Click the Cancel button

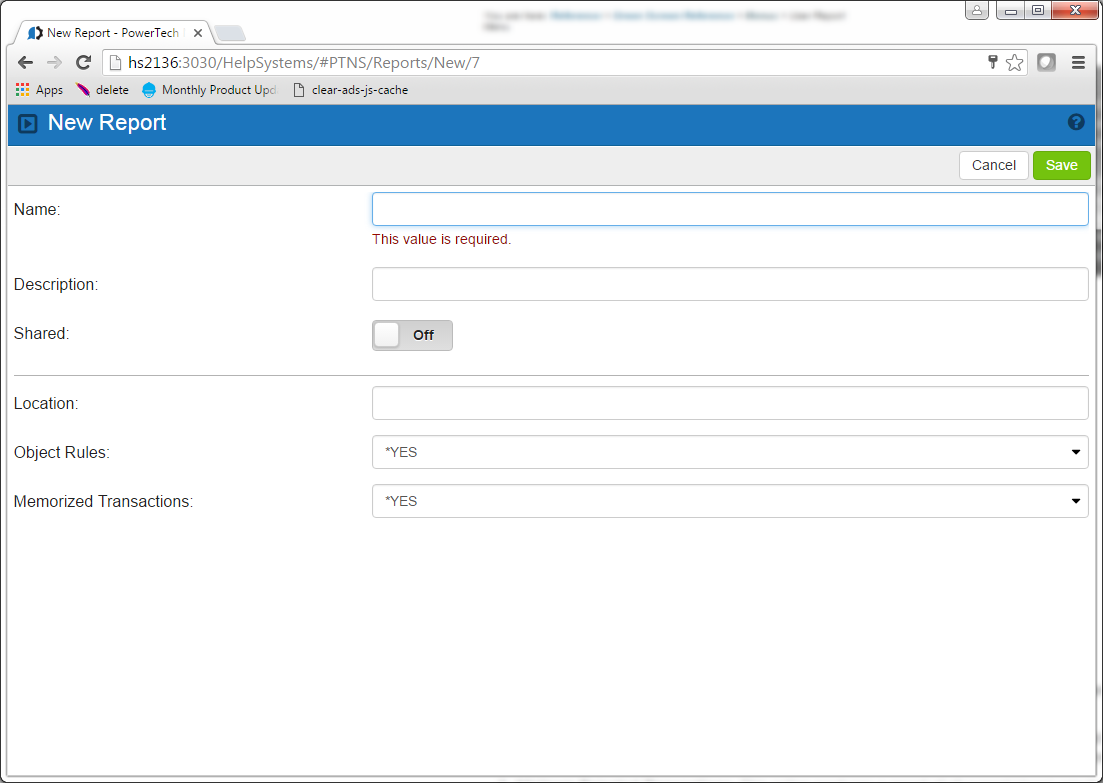(x=993, y=165)
